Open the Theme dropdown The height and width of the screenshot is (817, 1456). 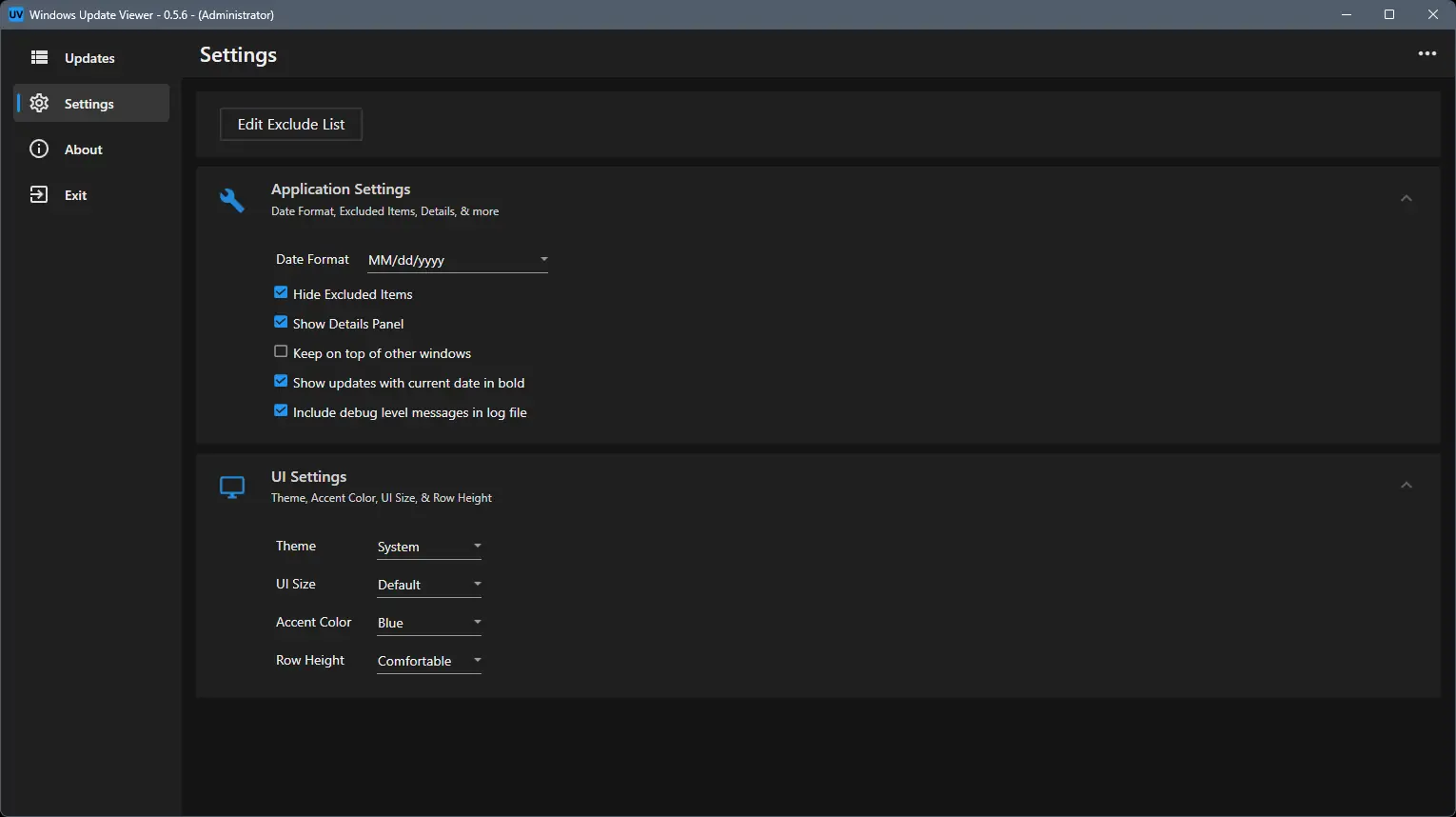point(428,547)
